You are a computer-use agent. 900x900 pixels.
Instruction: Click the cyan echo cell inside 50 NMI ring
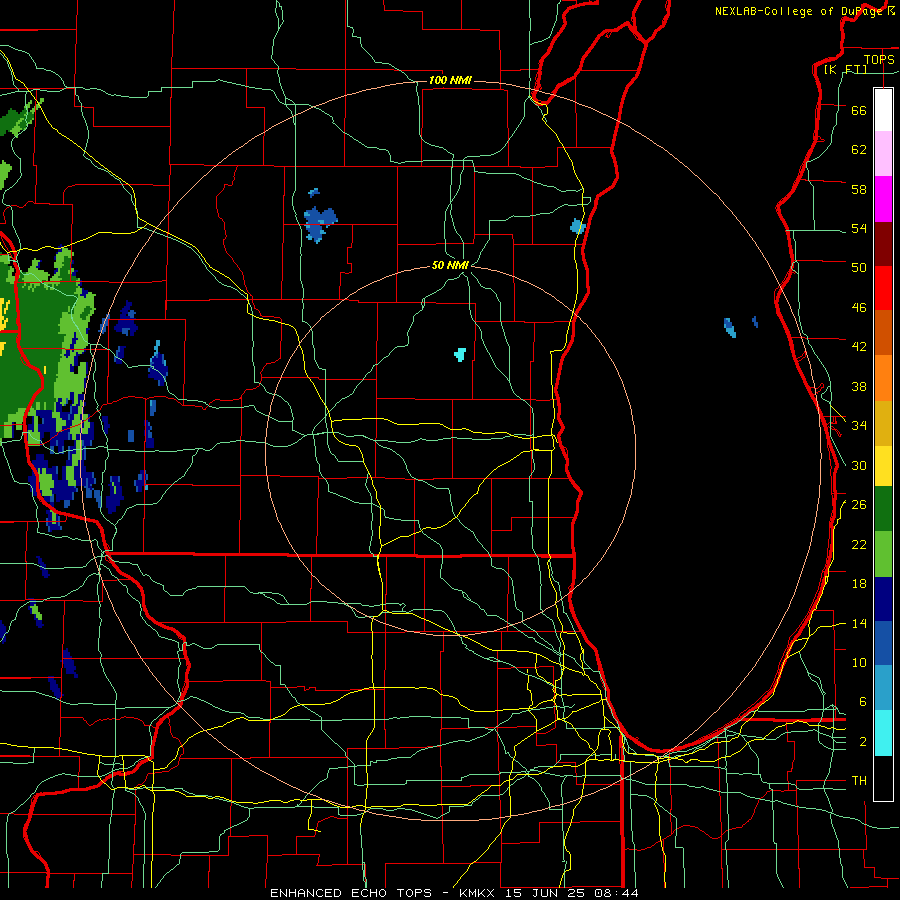(x=460, y=354)
